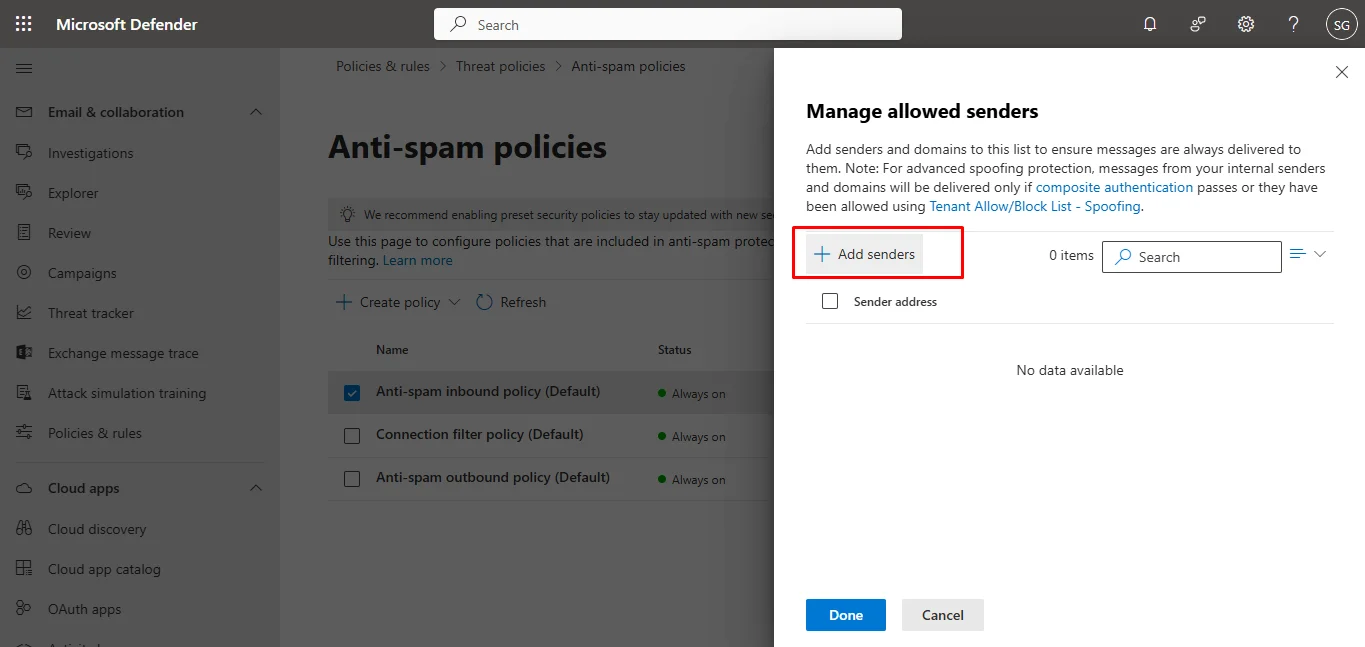Click the allowed senders Search field
1365x647 pixels.
tap(1192, 257)
